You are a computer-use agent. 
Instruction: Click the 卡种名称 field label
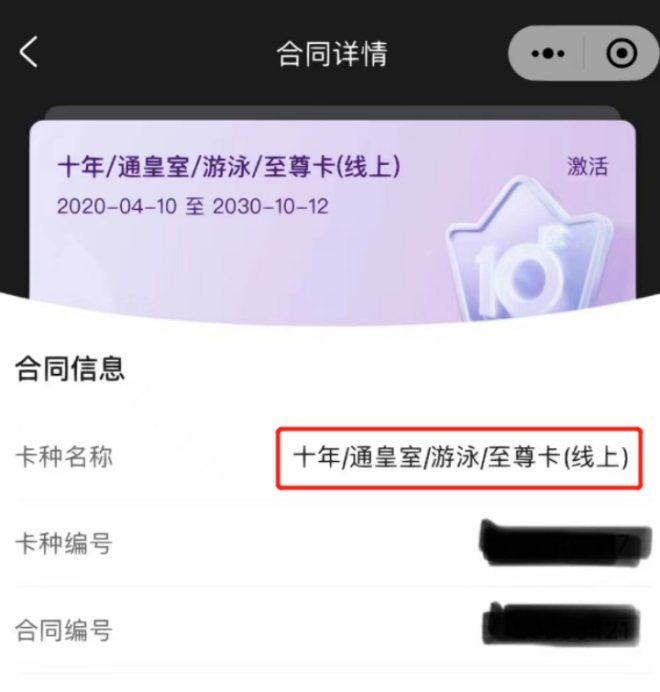click(64, 456)
